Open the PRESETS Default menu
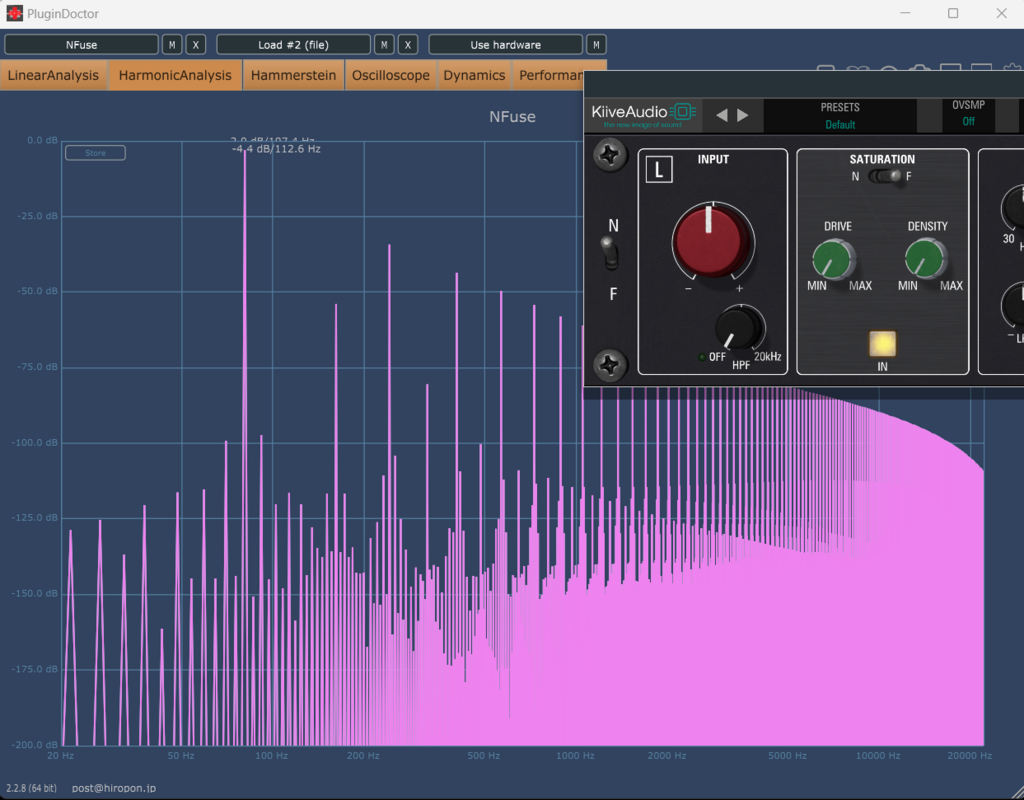The image size is (1024, 800). (x=840, y=116)
